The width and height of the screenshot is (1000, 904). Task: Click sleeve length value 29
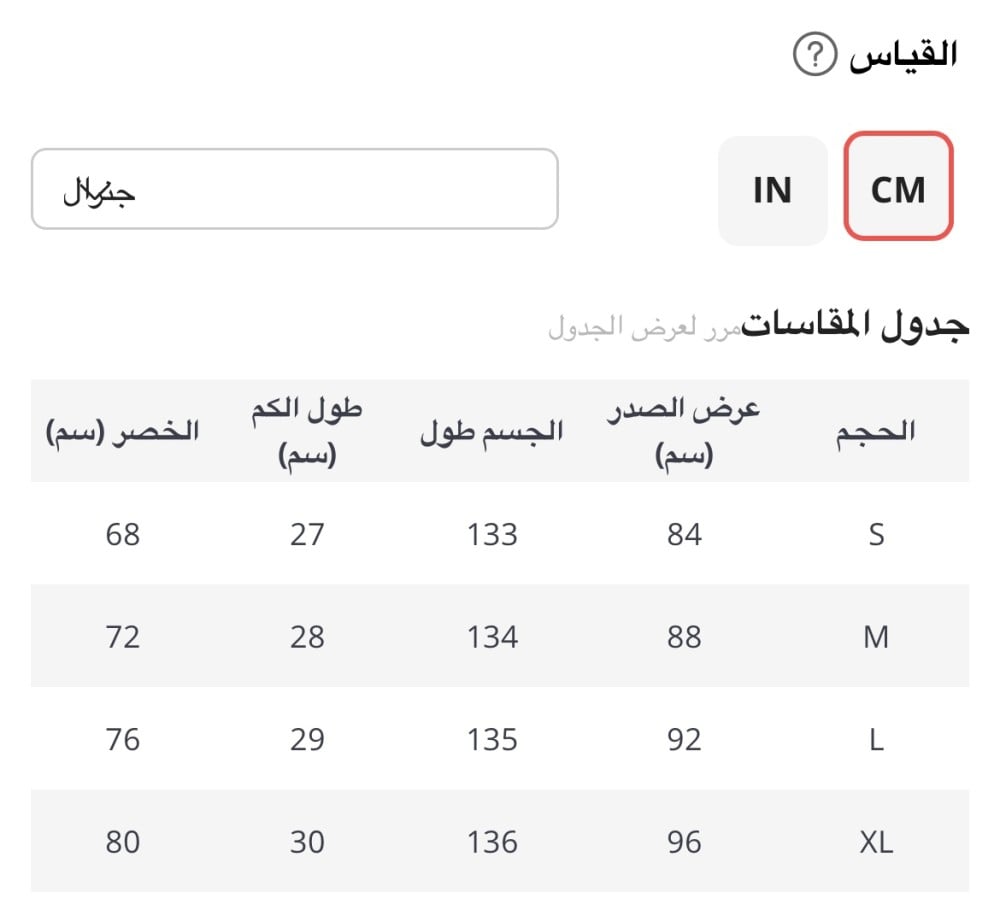pyautogui.click(x=307, y=740)
